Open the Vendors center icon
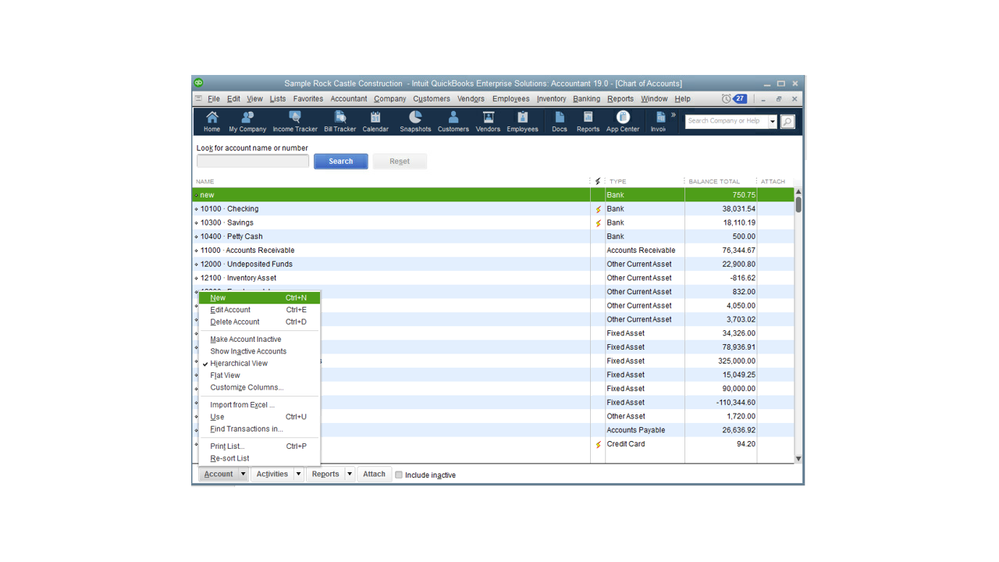Image resolution: width=999 pixels, height=562 pixels. coord(488,121)
